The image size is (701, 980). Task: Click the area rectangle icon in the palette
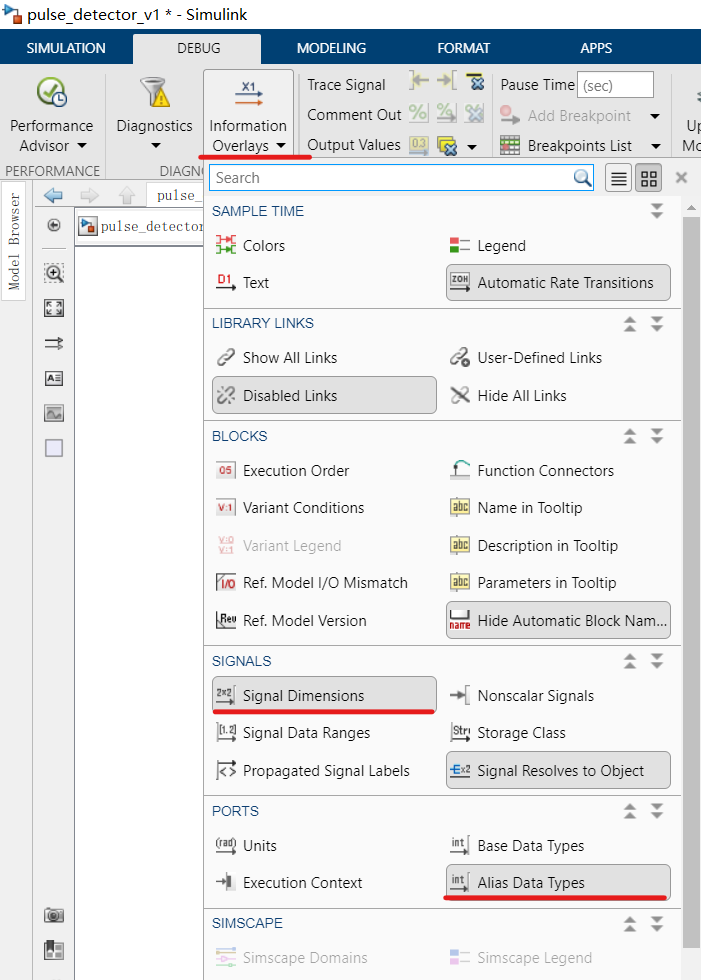click(54, 448)
